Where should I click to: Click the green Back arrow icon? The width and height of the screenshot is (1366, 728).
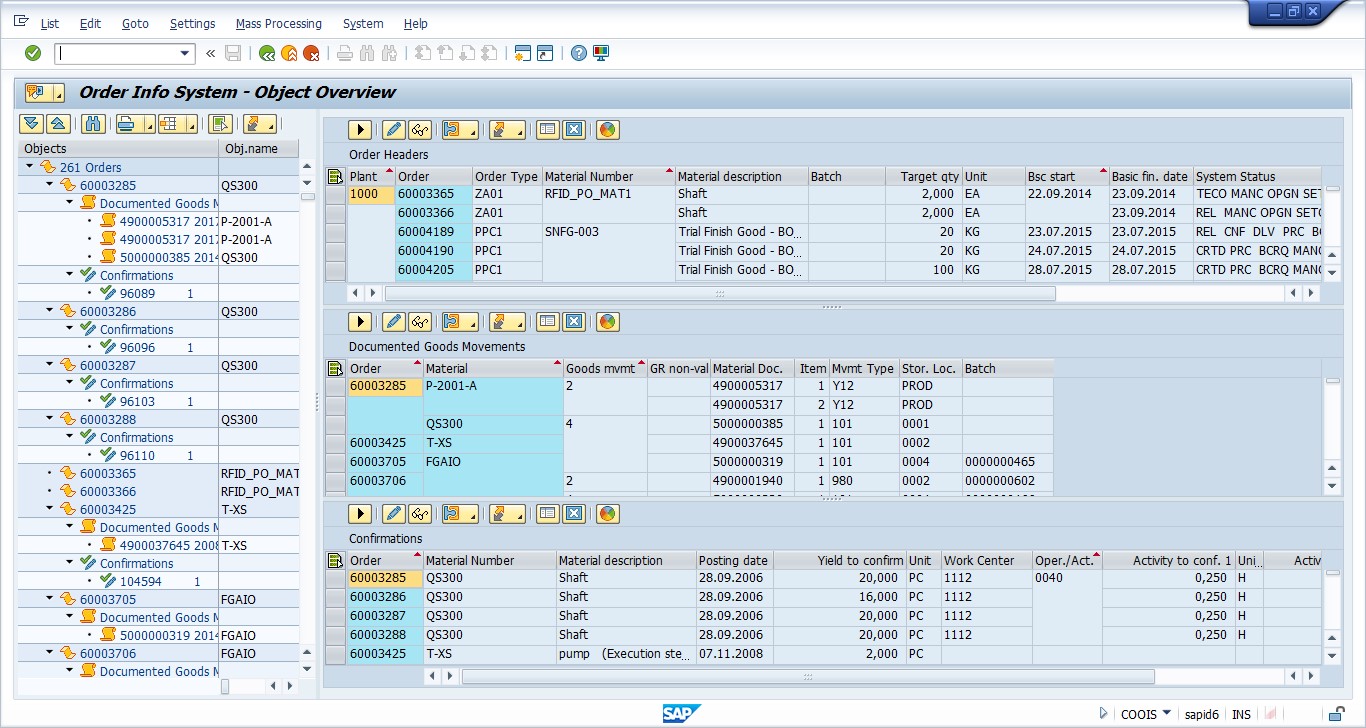coord(267,53)
